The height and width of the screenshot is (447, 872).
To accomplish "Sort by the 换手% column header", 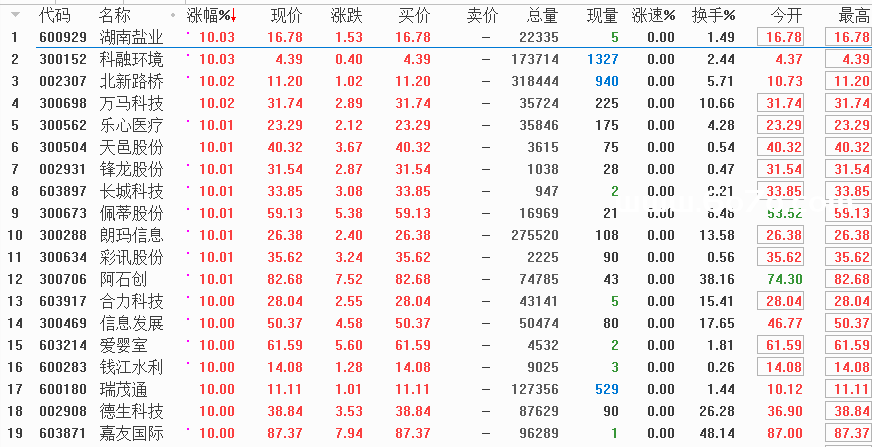I will 714,16.
